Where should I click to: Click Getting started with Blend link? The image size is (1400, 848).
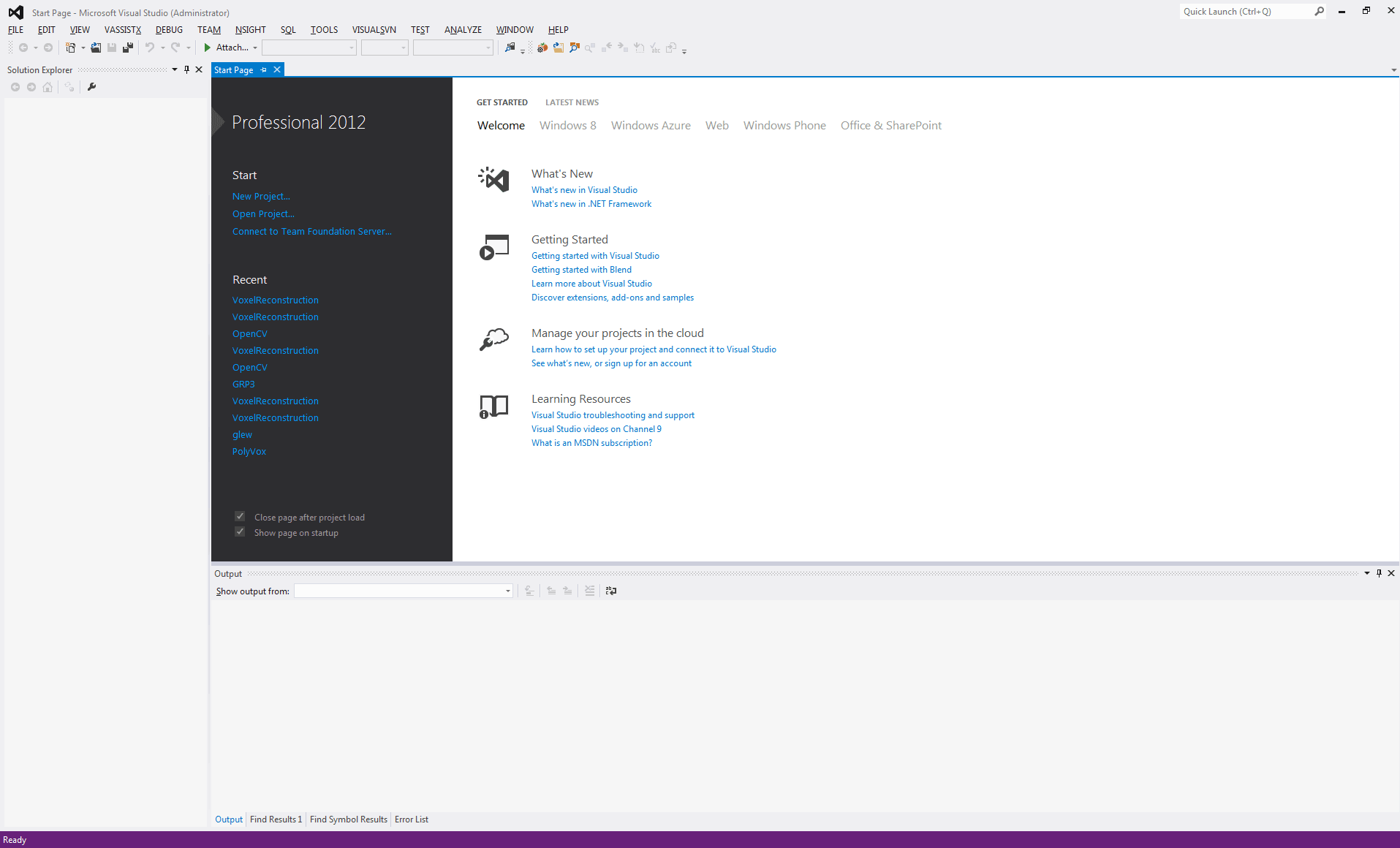[x=581, y=270]
